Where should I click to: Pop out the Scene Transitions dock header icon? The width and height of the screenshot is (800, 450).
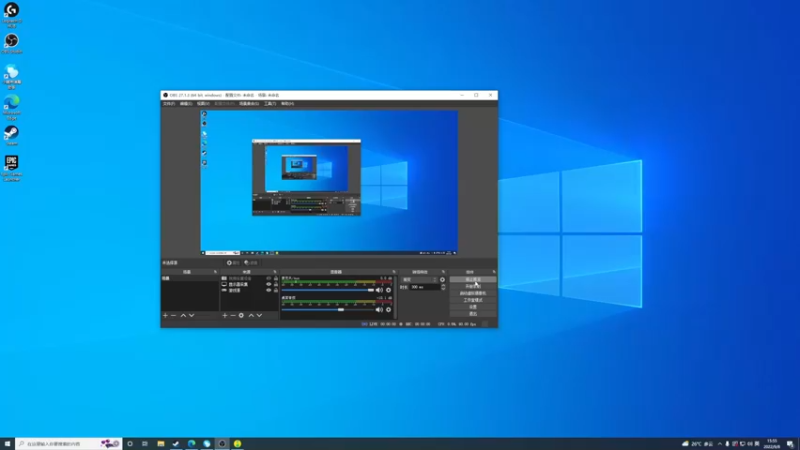coord(443,272)
